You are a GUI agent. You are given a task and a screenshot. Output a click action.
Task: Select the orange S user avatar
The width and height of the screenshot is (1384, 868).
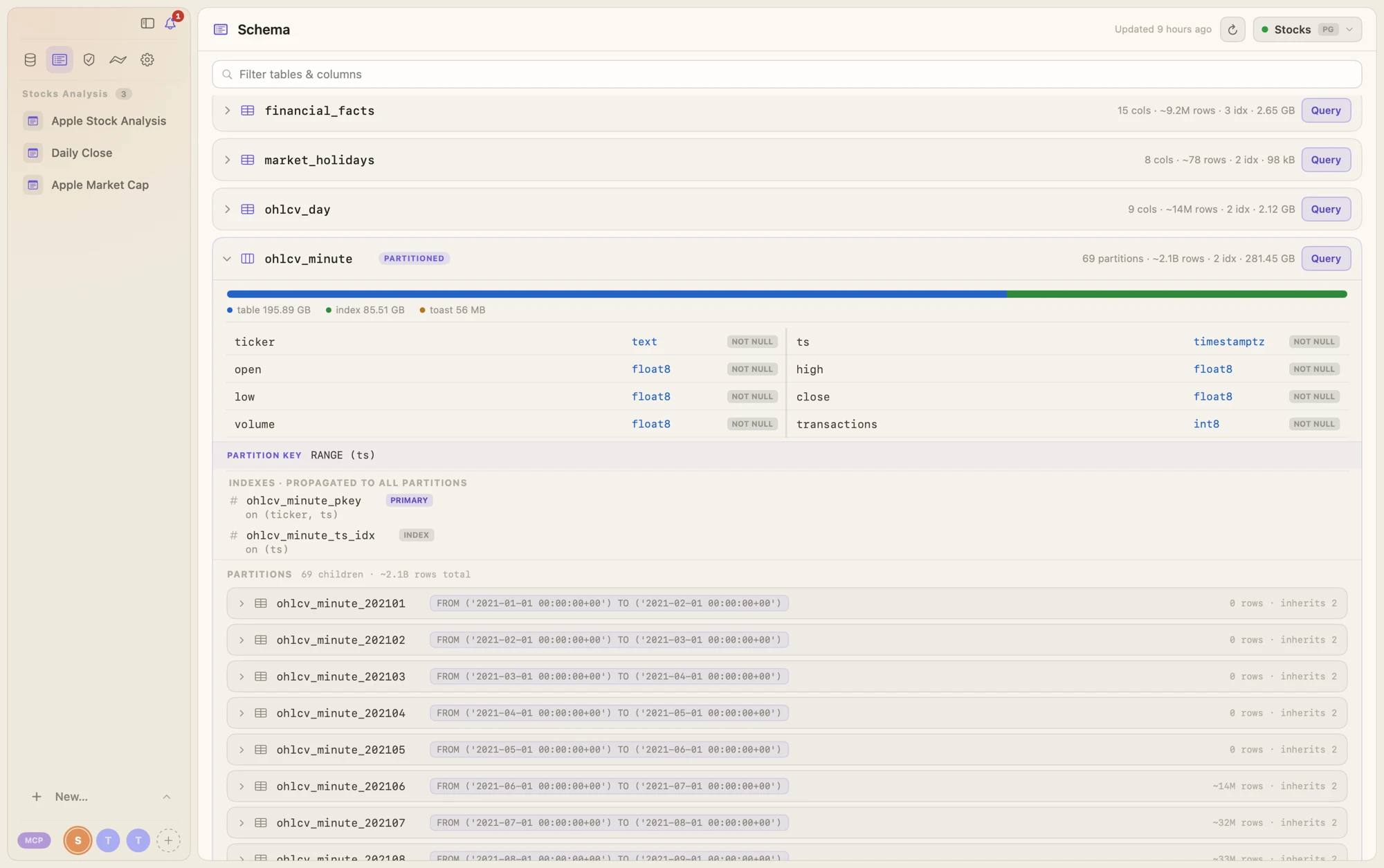coord(78,840)
